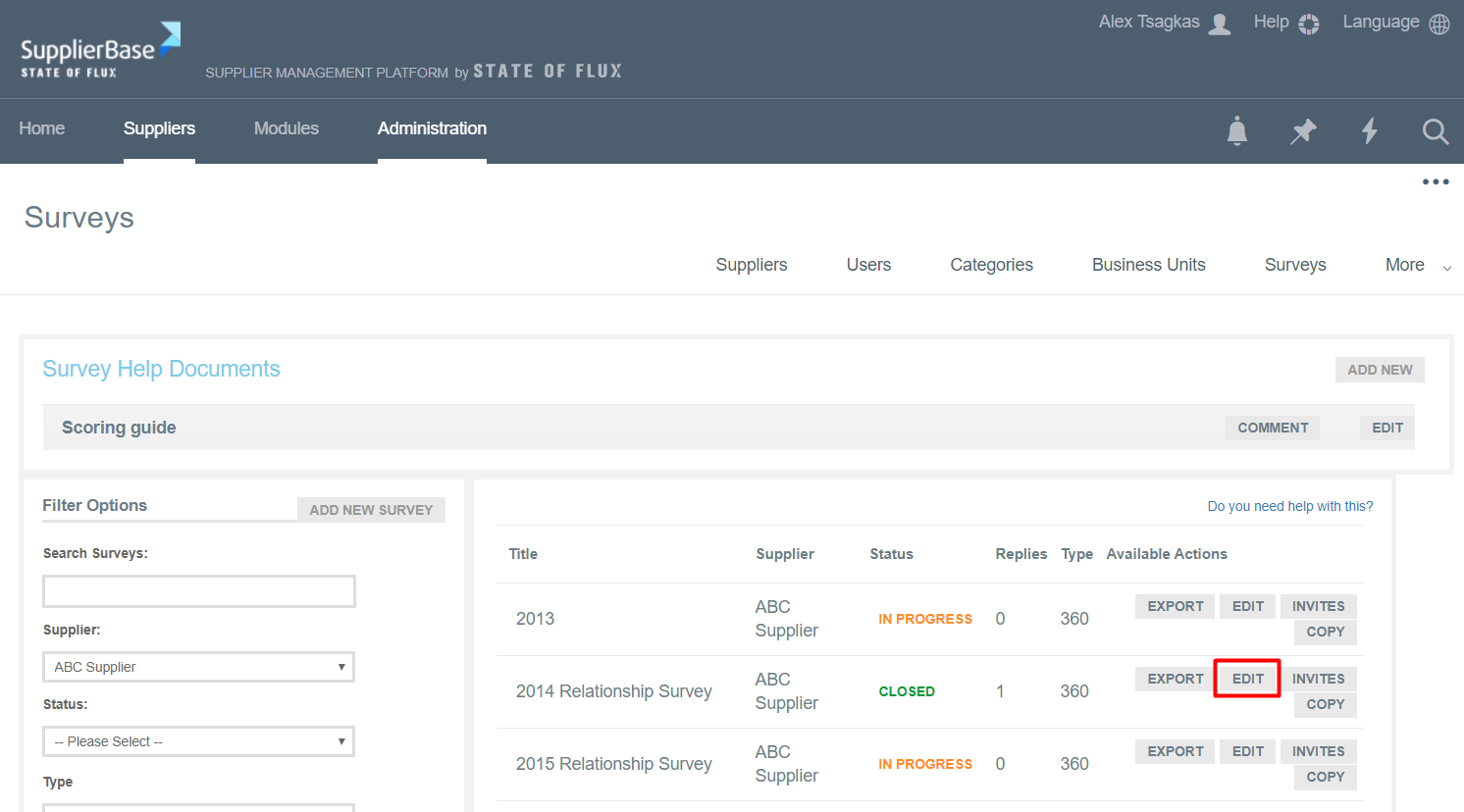Open the Modules navigation tab
The width and height of the screenshot is (1464, 812).
(286, 128)
